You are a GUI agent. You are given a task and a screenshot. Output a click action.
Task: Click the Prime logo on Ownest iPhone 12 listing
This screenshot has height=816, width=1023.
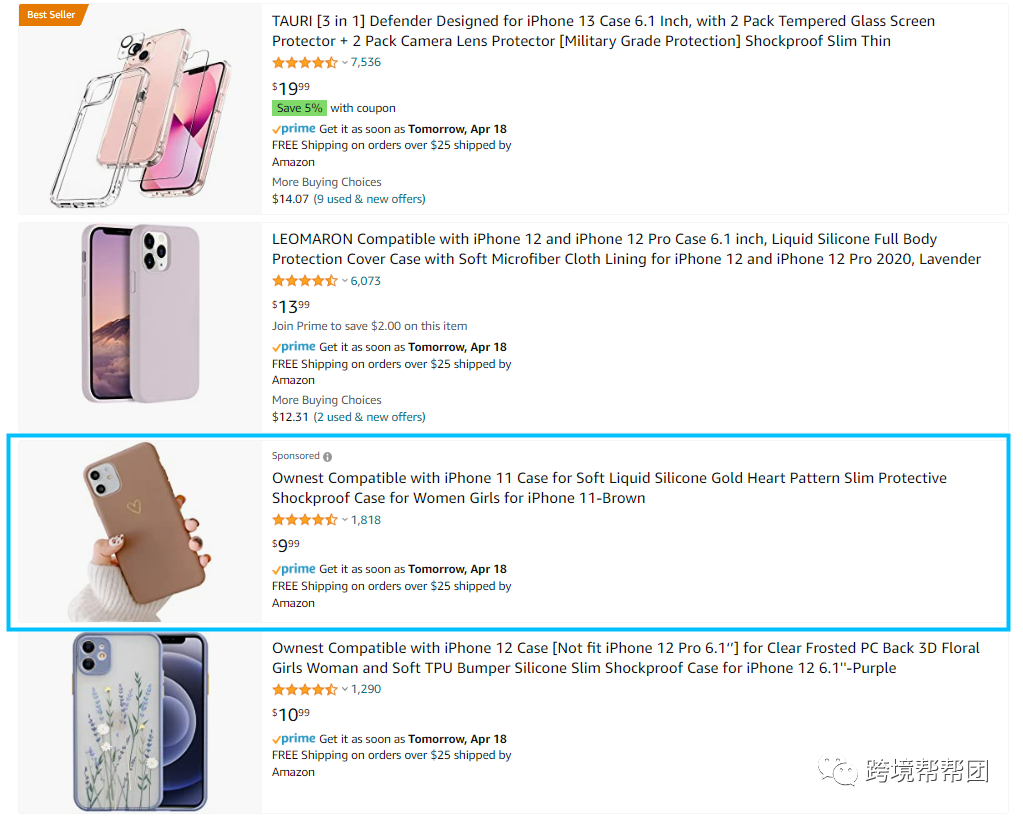pos(294,739)
